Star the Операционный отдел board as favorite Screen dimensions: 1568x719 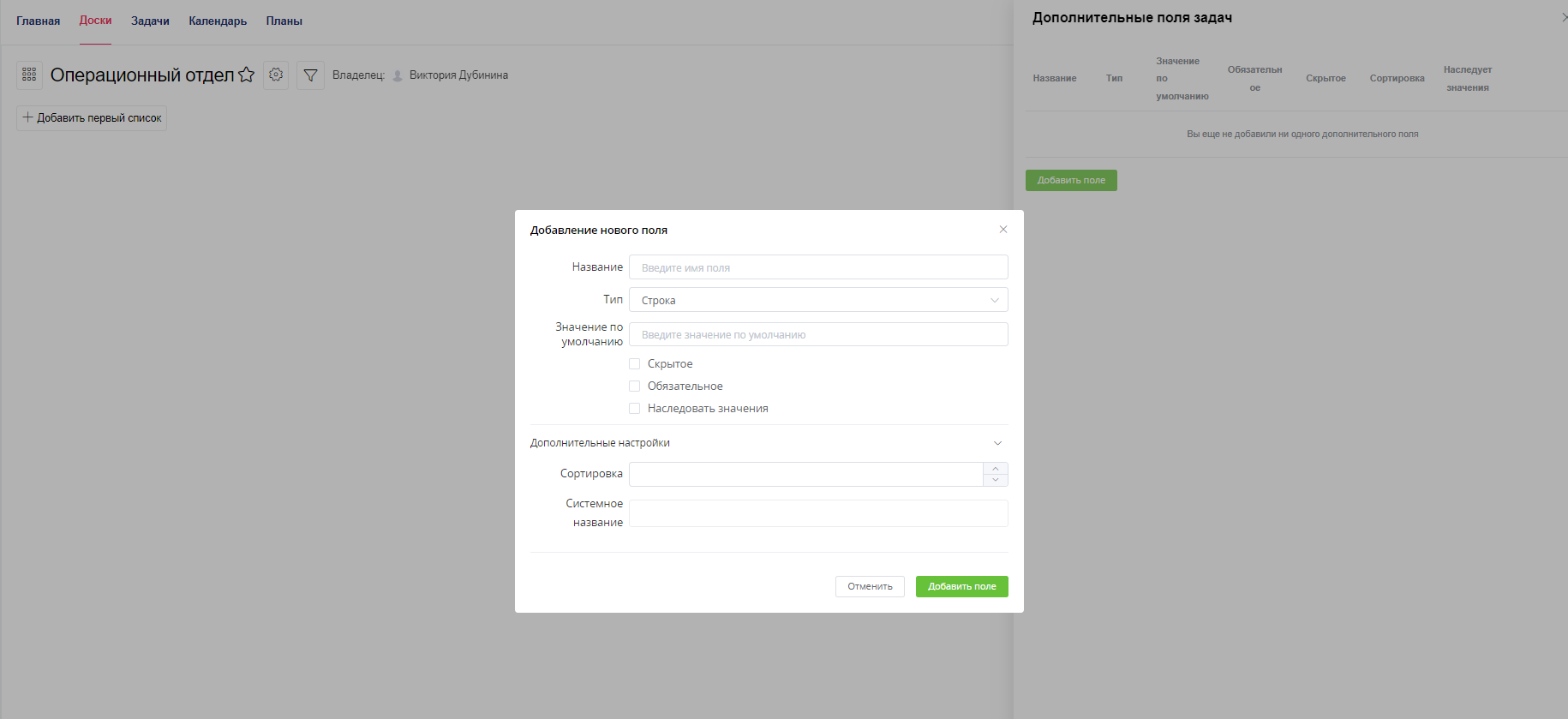coord(247,75)
